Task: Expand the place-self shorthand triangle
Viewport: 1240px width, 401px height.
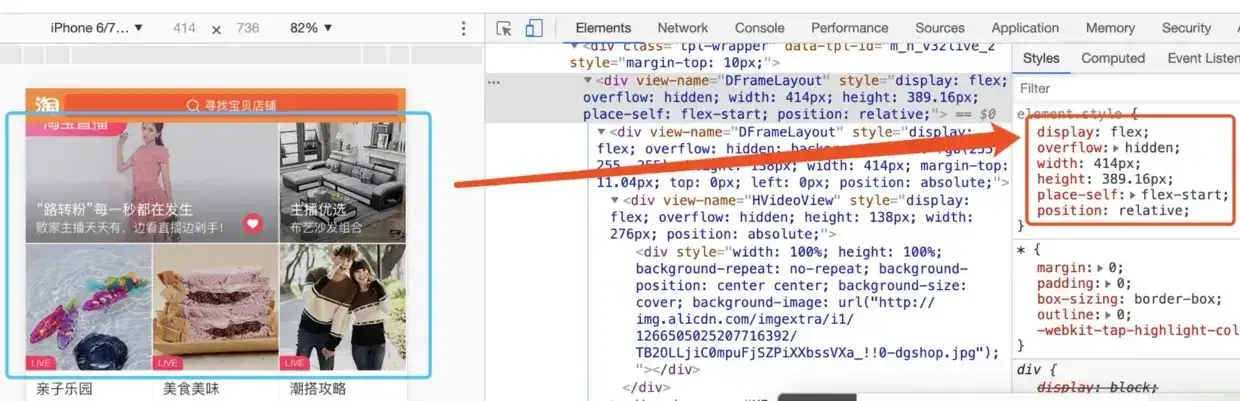Action: click(x=1132, y=195)
